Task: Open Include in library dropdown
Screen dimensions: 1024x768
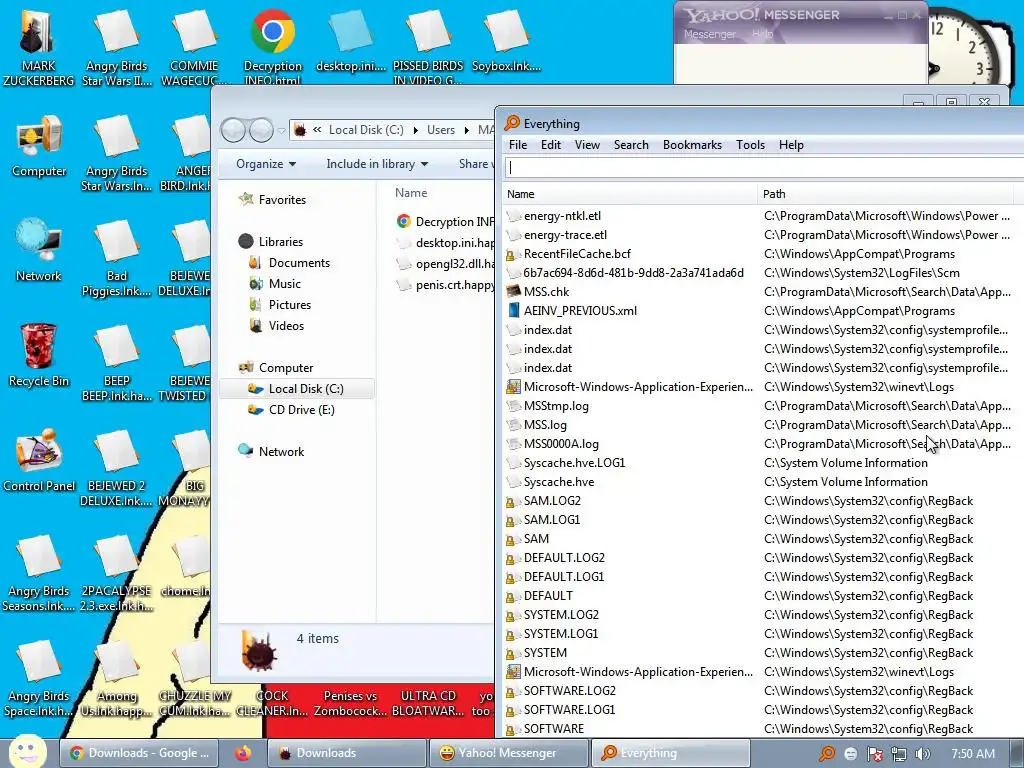Action: [377, 164]
